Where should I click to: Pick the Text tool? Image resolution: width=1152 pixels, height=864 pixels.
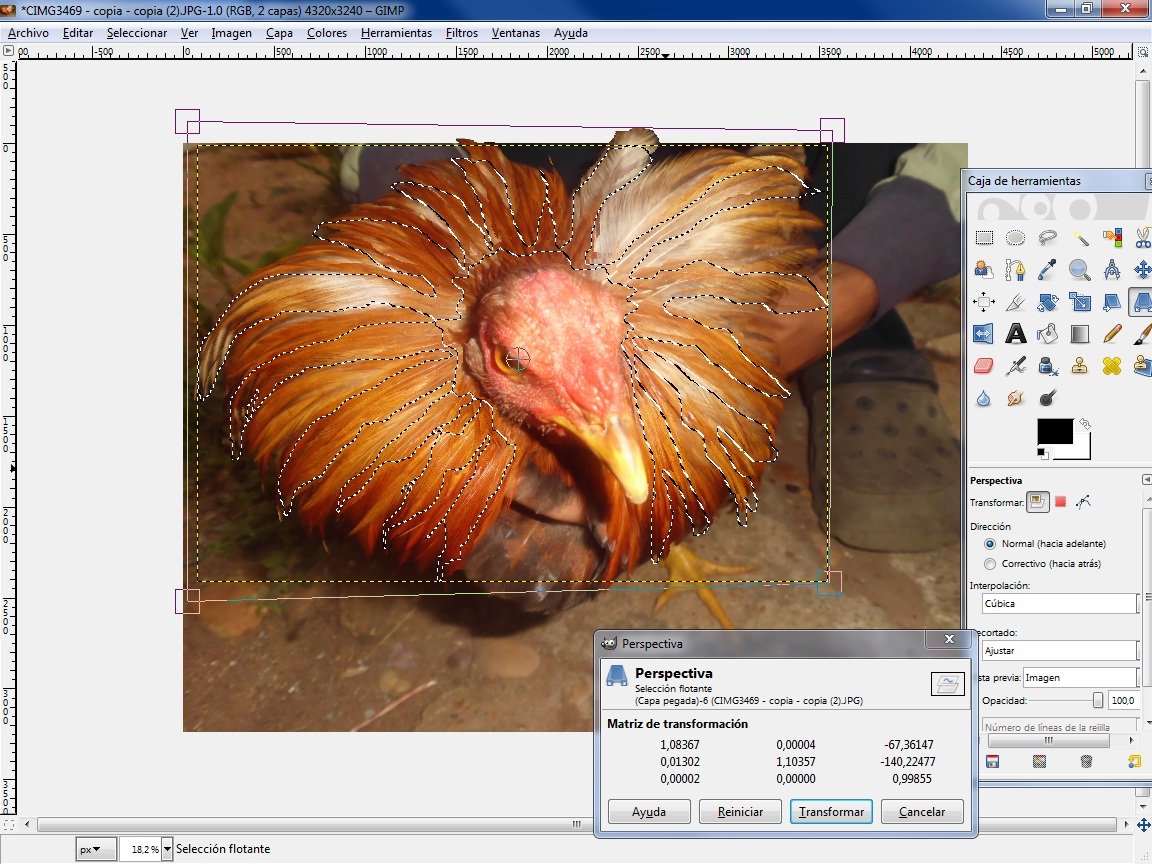click(x=1016, y=334)
